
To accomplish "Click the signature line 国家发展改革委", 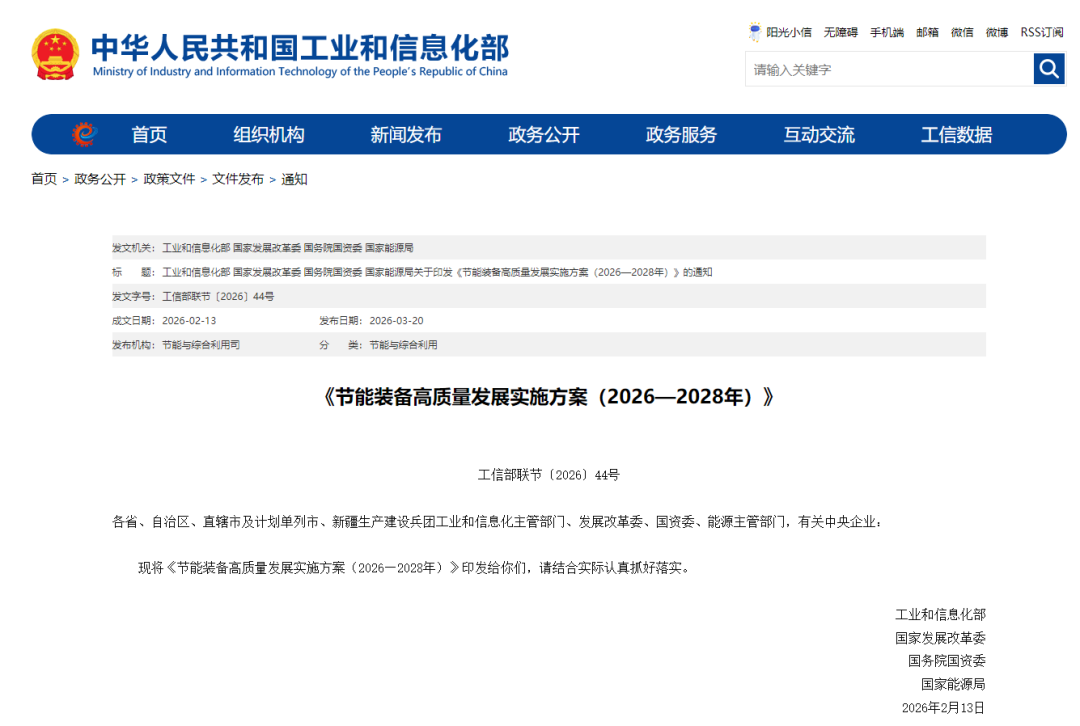I will pyautogui.click(x=940, y=638).
